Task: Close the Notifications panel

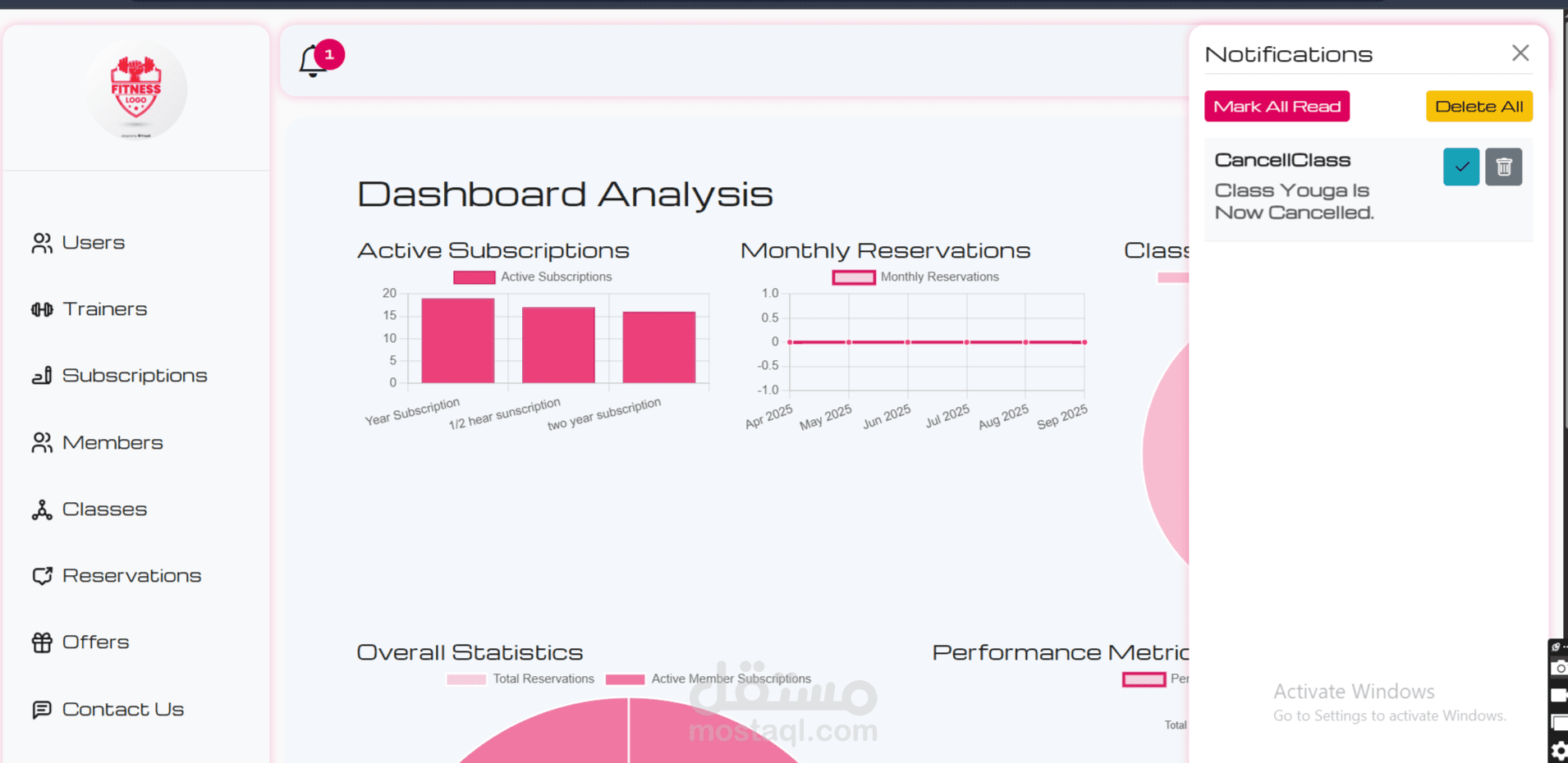Action: coord(1520,53)
